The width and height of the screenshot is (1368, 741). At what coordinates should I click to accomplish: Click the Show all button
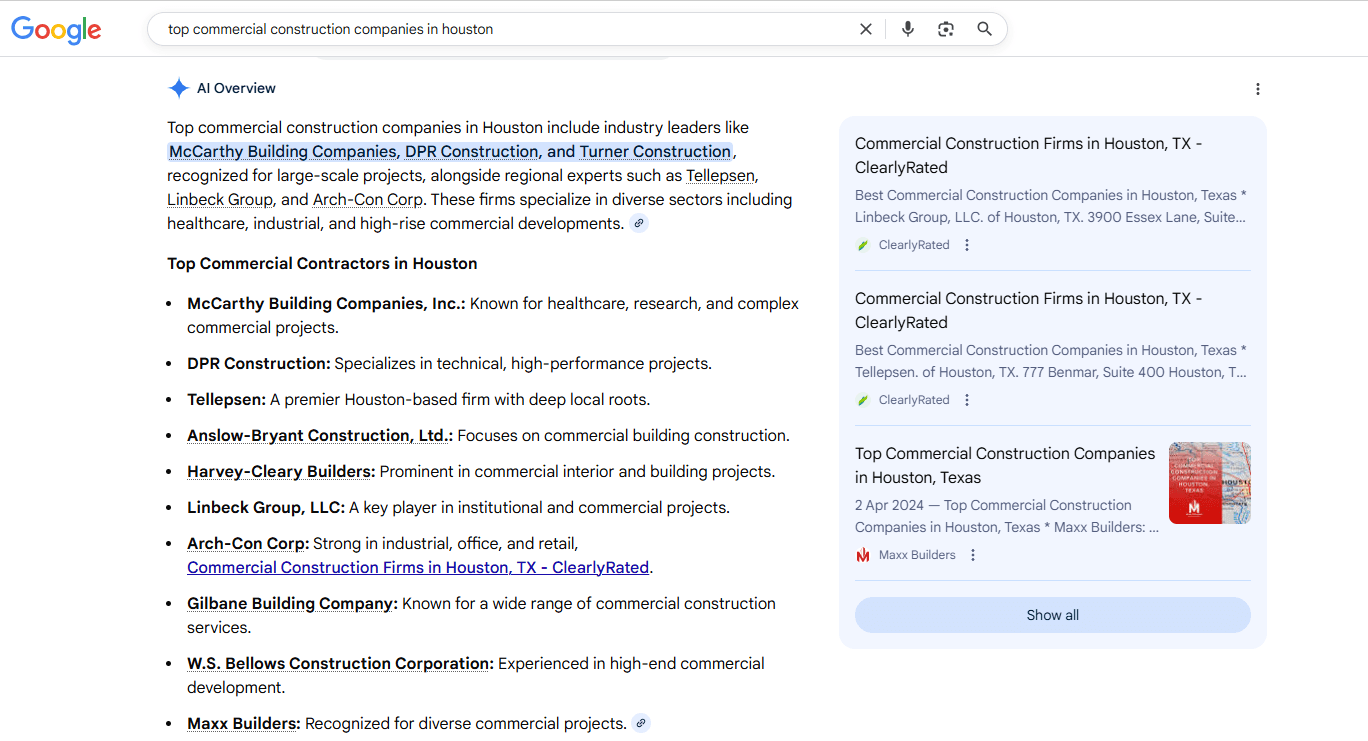1052,614
